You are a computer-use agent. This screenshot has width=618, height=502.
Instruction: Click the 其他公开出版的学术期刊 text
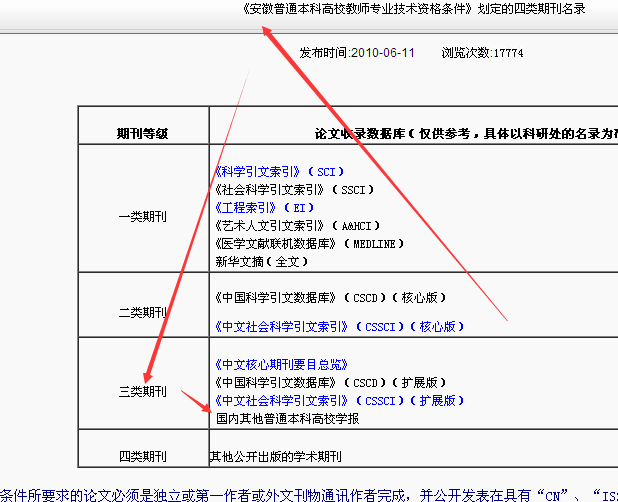[x=275, y=457]
